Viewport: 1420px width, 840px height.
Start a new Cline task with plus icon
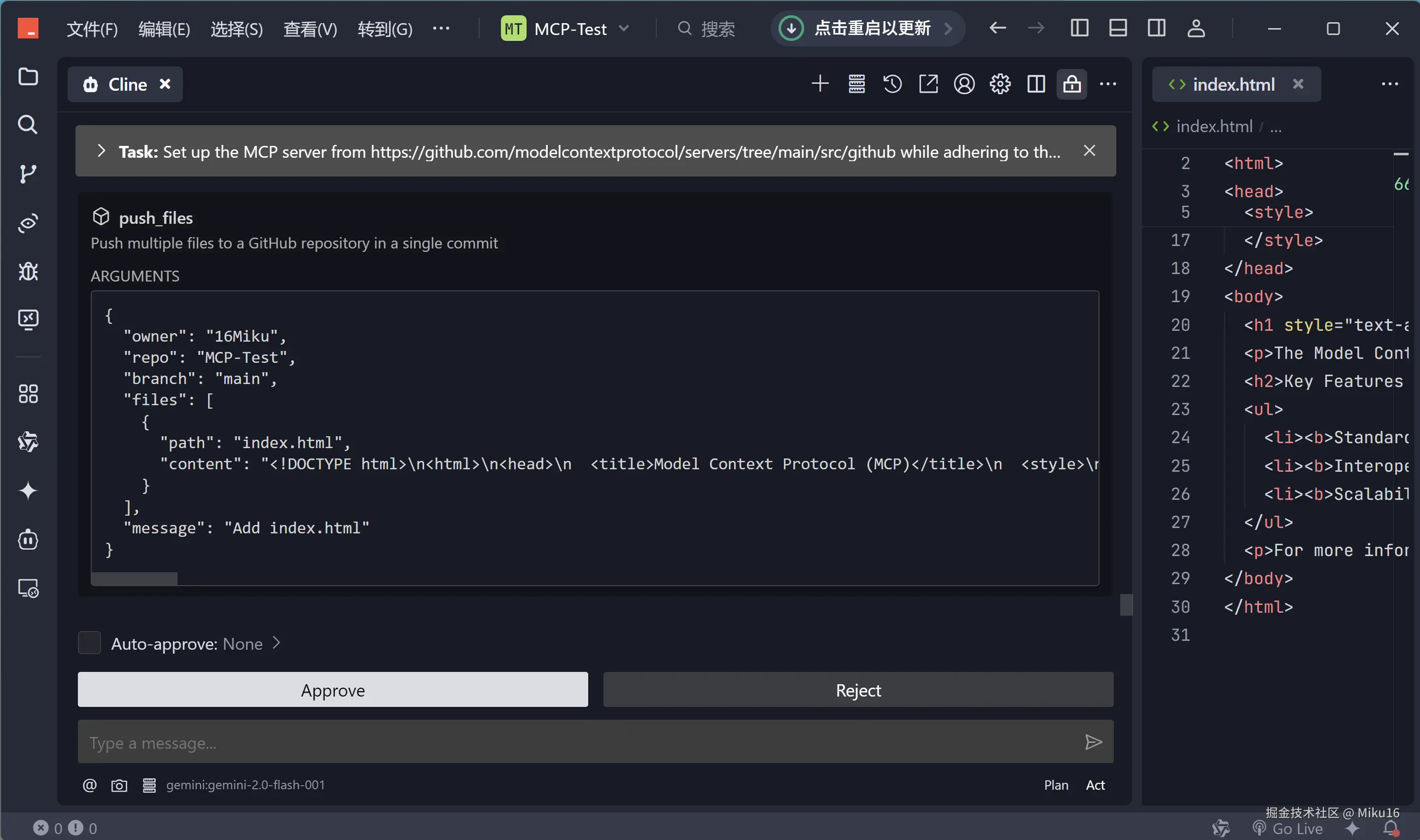point(820,84)
